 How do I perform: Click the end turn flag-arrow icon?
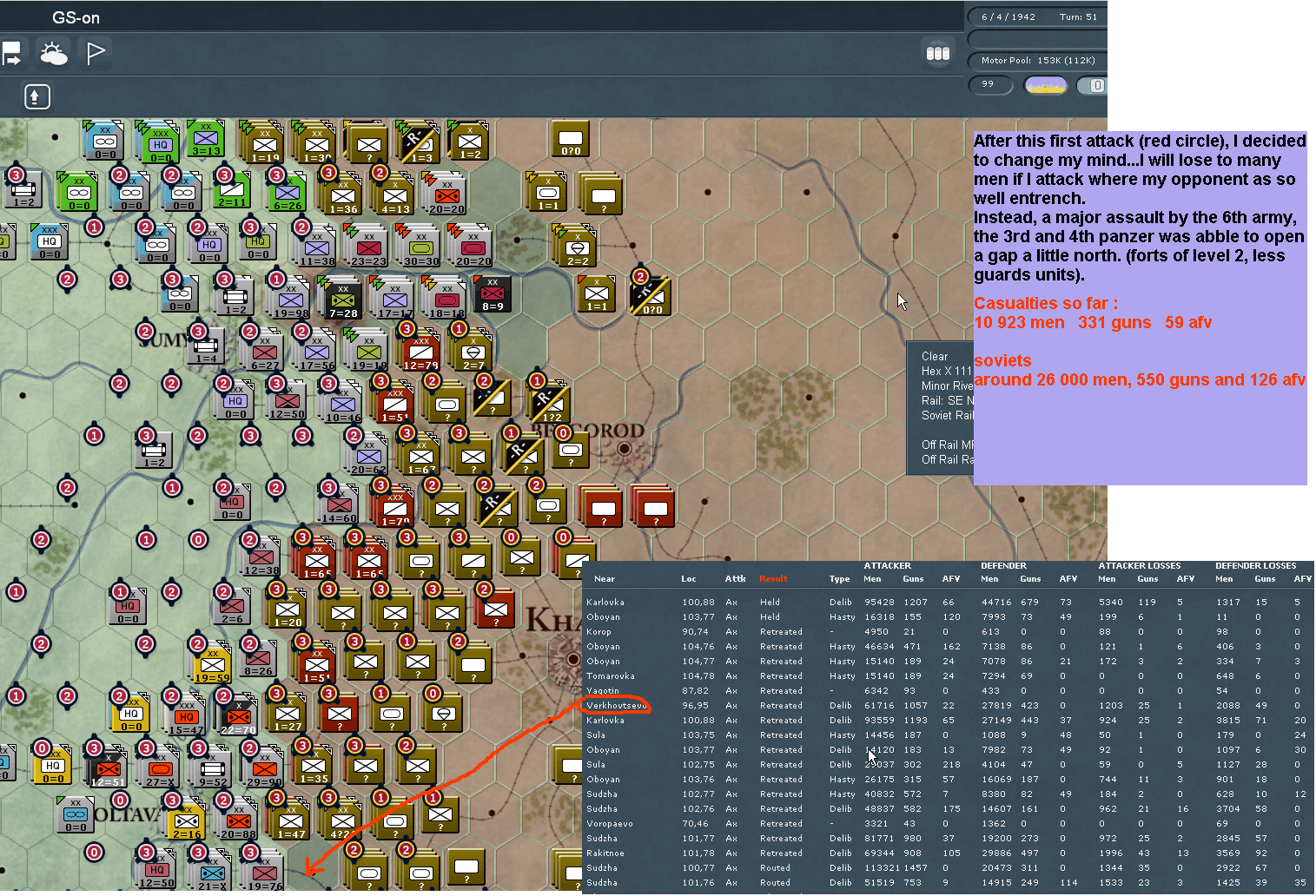pos(11,54)
